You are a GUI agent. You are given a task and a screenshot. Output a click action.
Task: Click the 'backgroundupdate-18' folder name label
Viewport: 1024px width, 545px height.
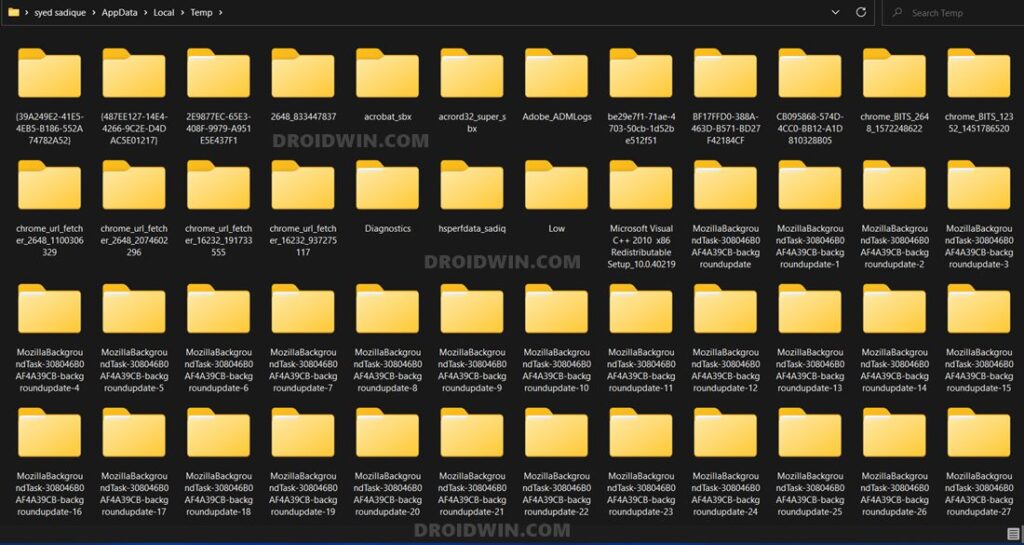click(x=219, y=494)
